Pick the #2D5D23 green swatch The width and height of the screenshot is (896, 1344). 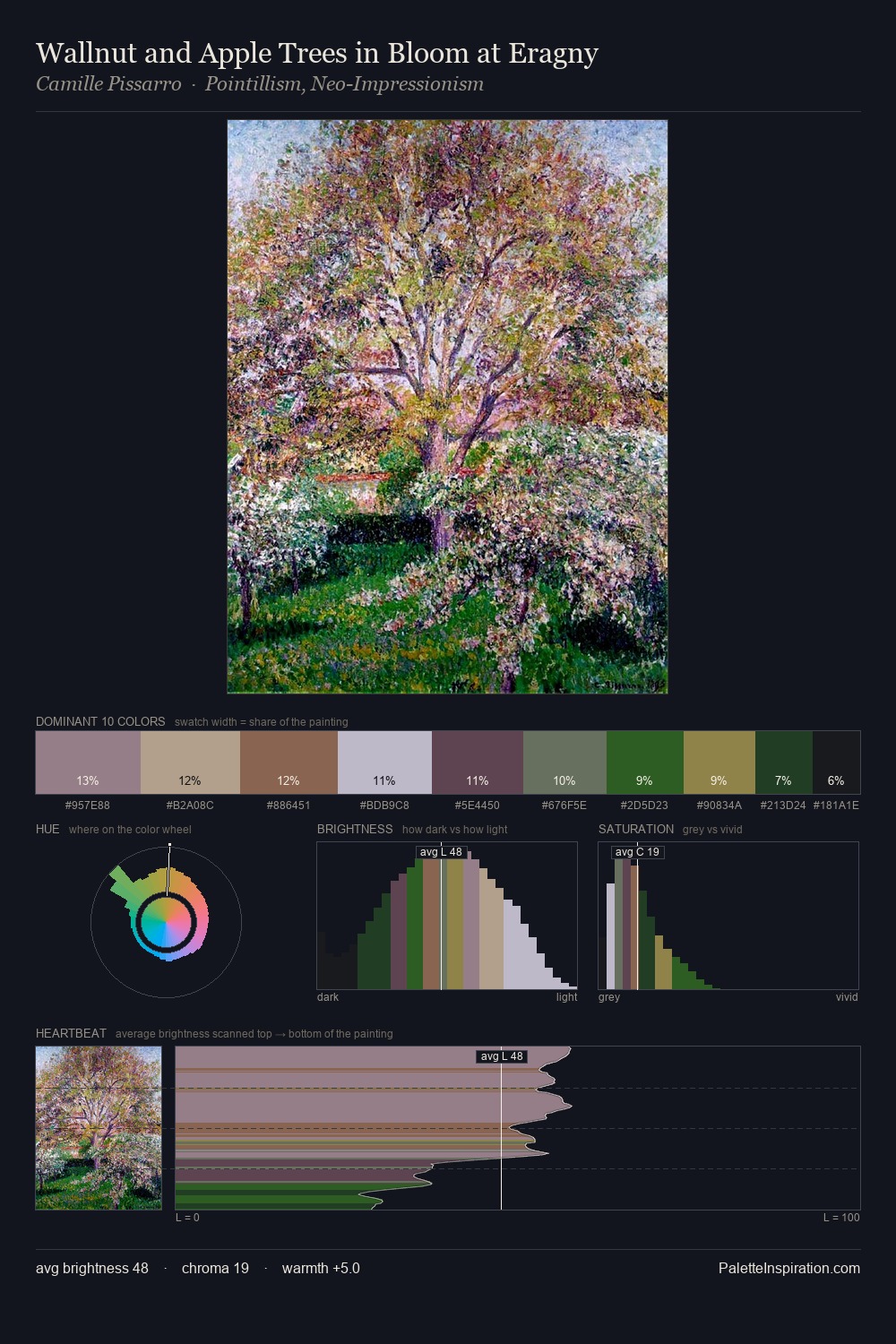[x=645, y=762]
